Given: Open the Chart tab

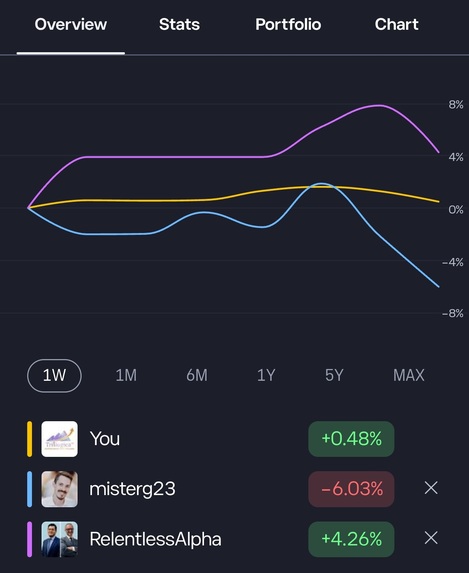Looking at the screenshot, I should click(x=397, y=24).
